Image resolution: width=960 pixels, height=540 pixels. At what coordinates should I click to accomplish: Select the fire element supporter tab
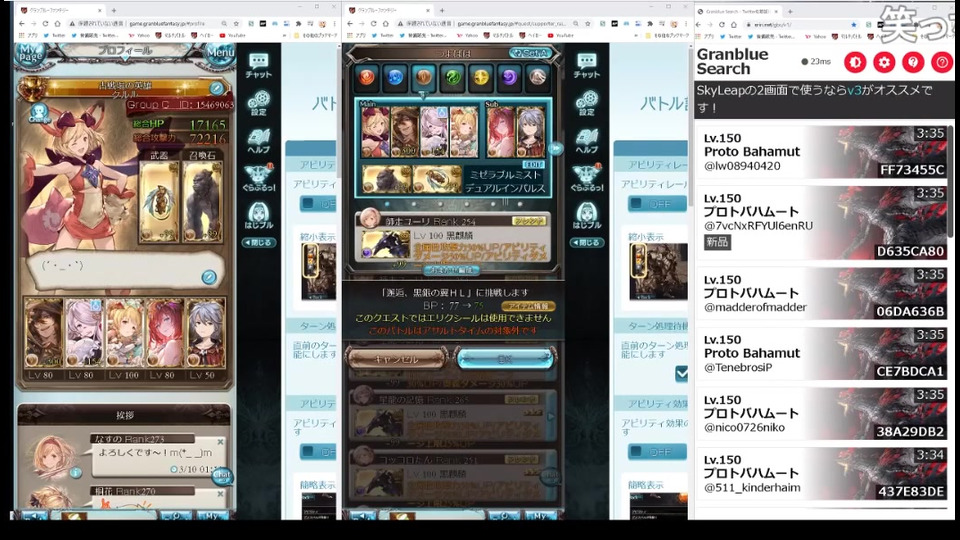pyautogui.click(x=367, y=77)
